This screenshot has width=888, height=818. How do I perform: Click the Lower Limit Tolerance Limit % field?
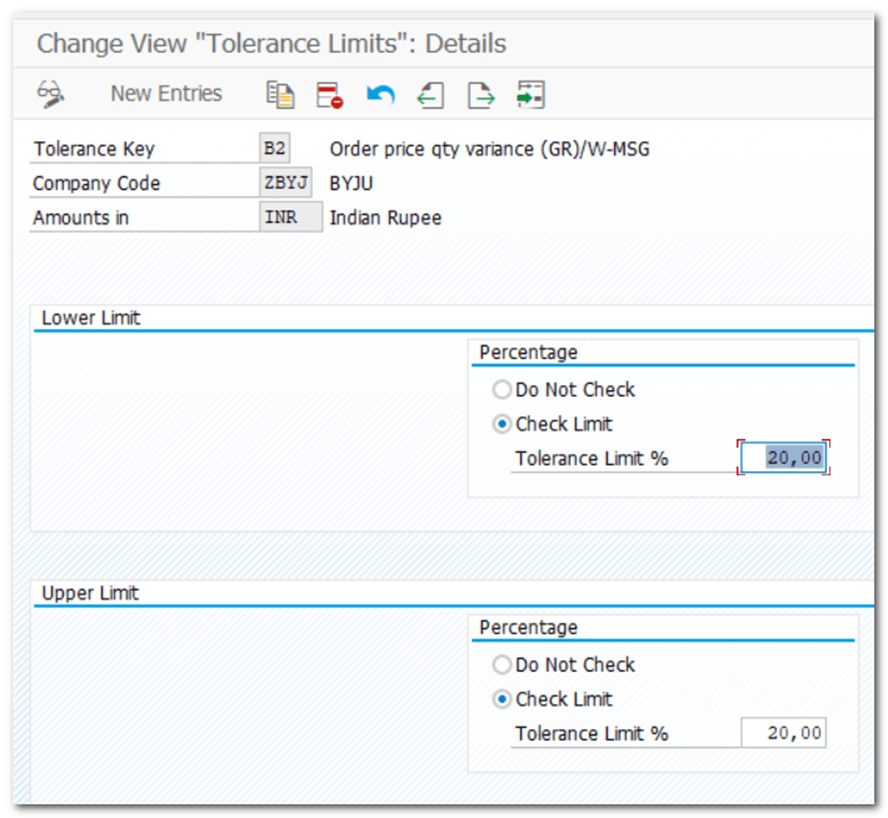783,458
